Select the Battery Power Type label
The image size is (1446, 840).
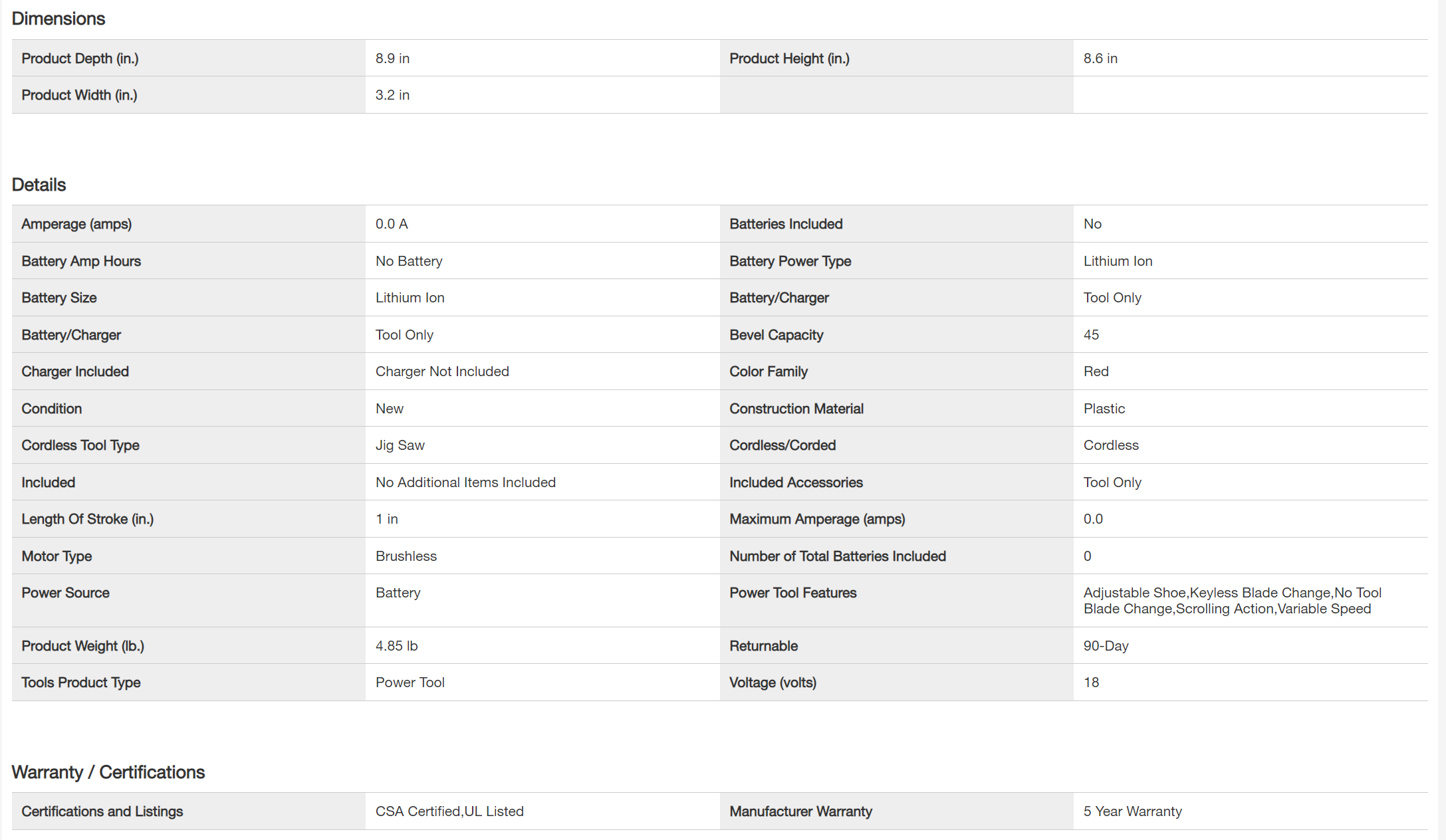tap(790, 261)
